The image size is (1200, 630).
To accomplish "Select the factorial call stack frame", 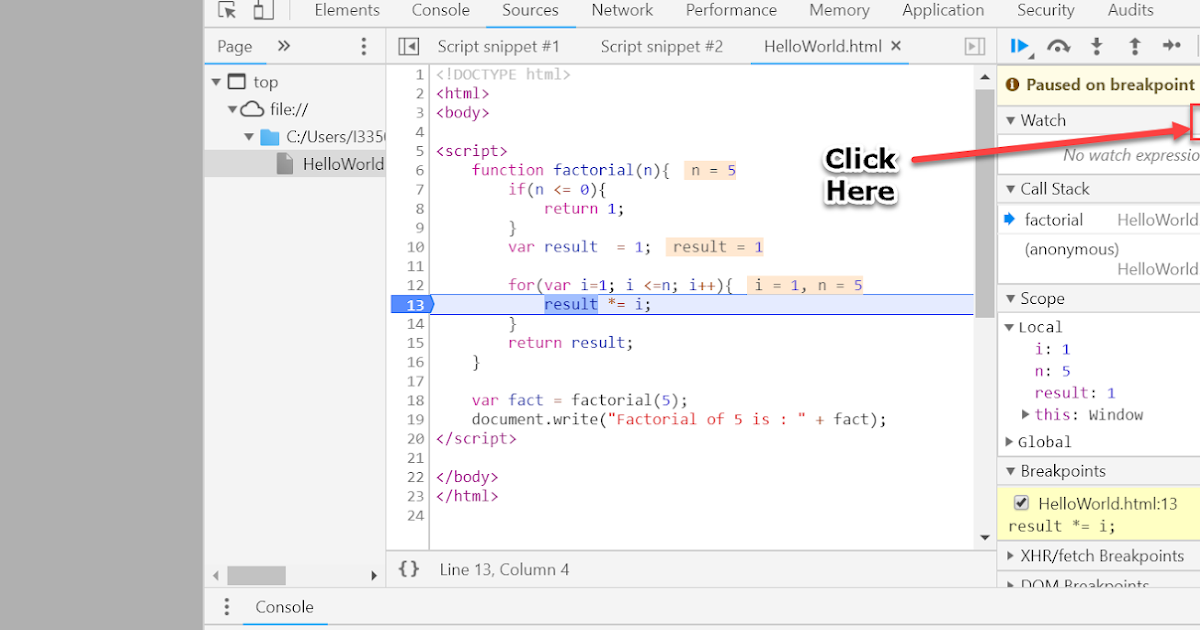I will [1099, 220].
